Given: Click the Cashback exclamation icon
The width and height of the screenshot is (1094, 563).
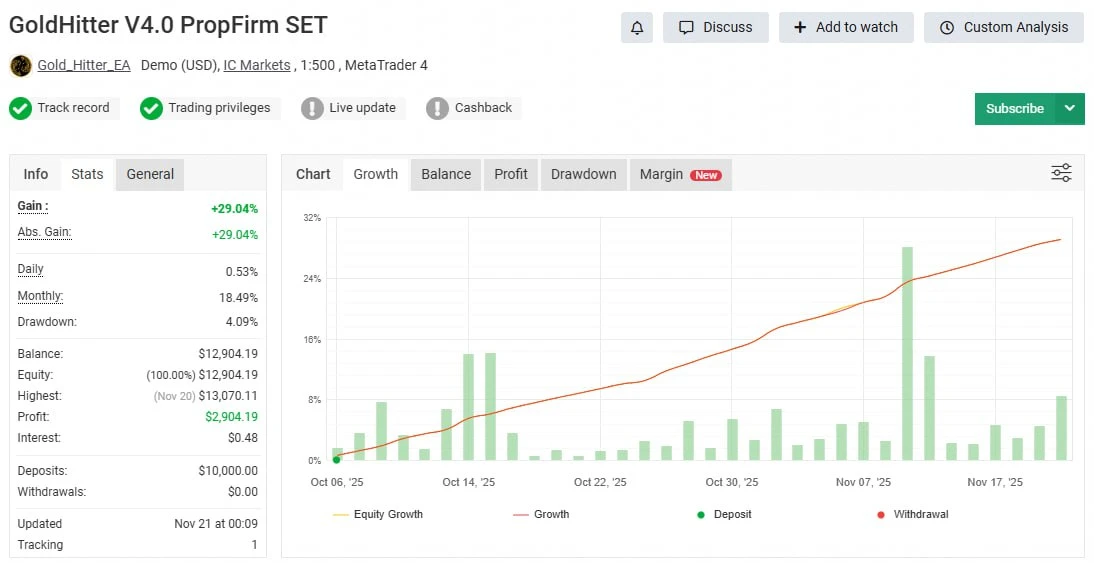Looking at the screenshot, I should [437, 108].
